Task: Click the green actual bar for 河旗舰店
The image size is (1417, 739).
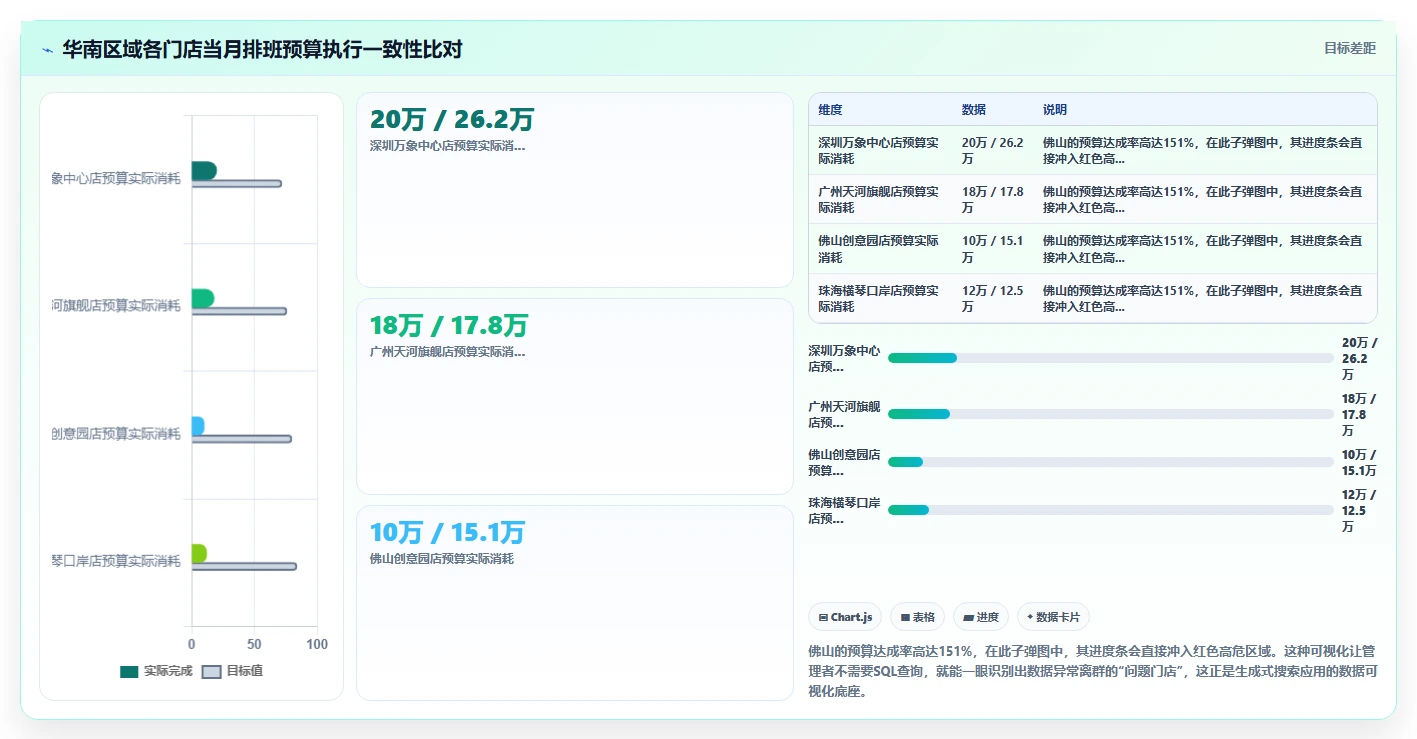Action: point(203,298)
